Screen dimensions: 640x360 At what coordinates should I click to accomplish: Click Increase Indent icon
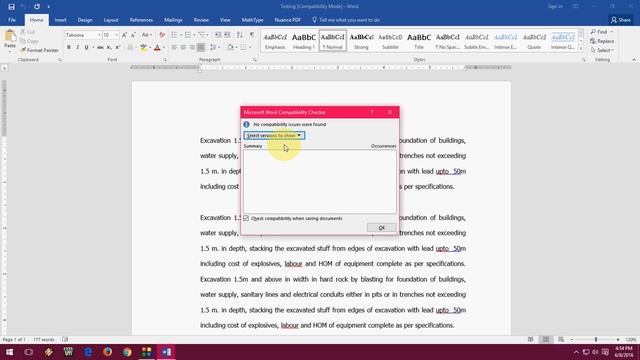tap(227, 35)
